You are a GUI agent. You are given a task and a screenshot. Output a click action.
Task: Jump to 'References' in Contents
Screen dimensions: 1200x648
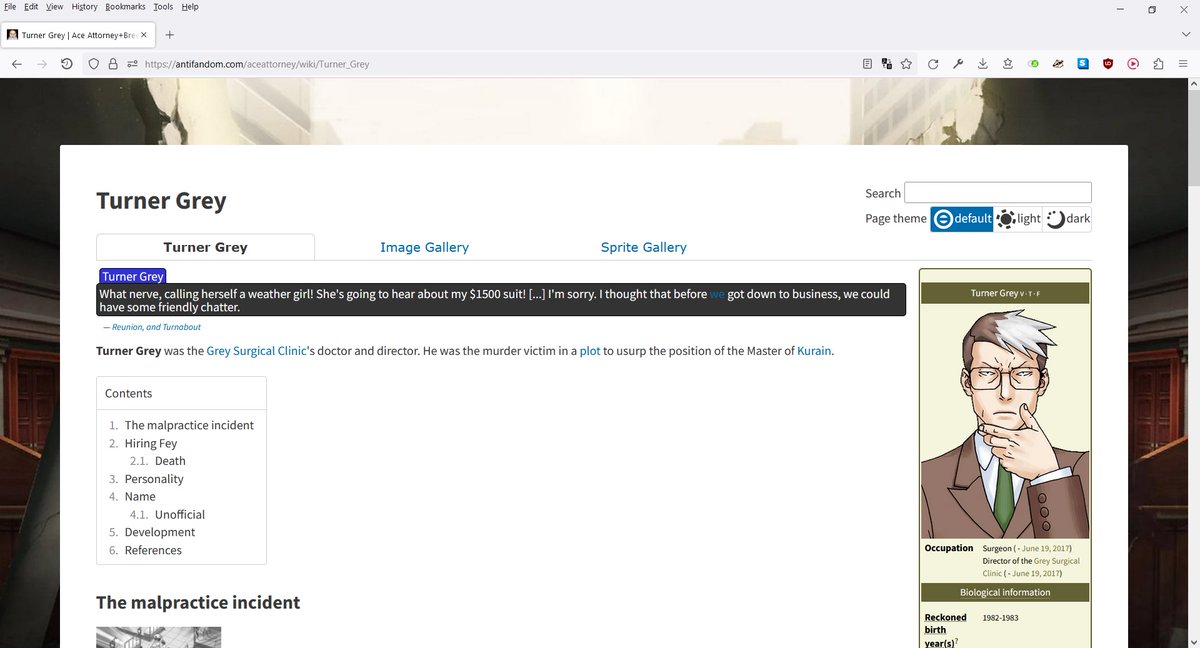tap(153, 550)
